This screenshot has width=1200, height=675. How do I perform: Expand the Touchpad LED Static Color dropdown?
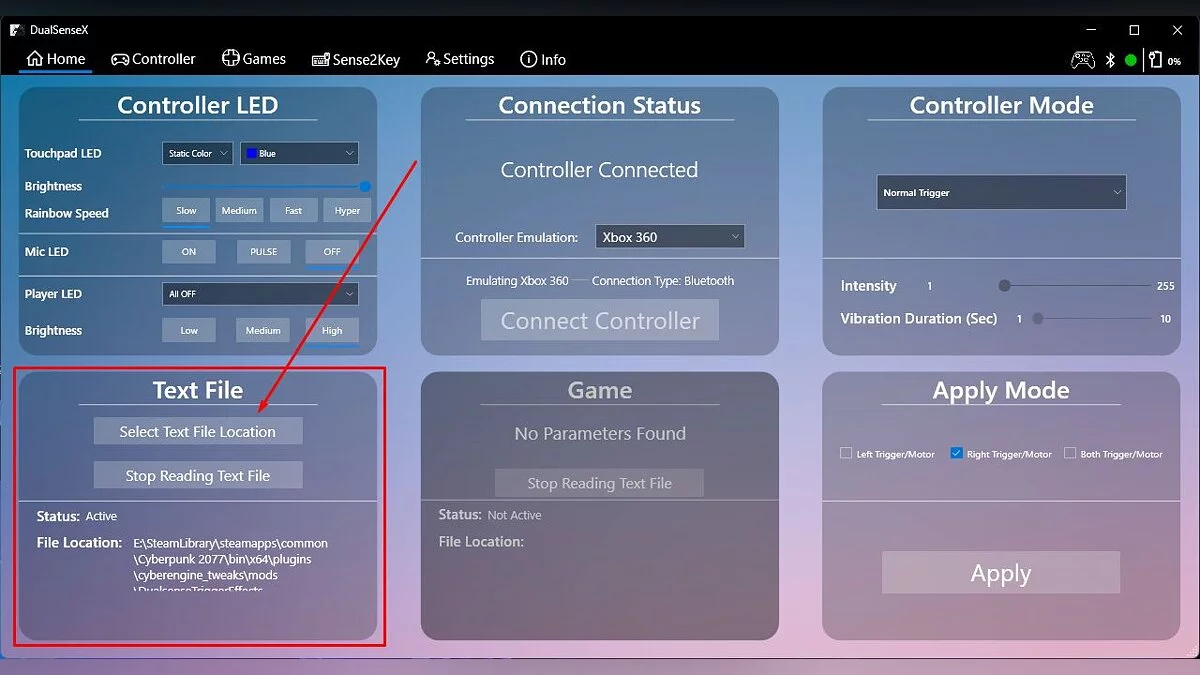(x=197, y=154)
